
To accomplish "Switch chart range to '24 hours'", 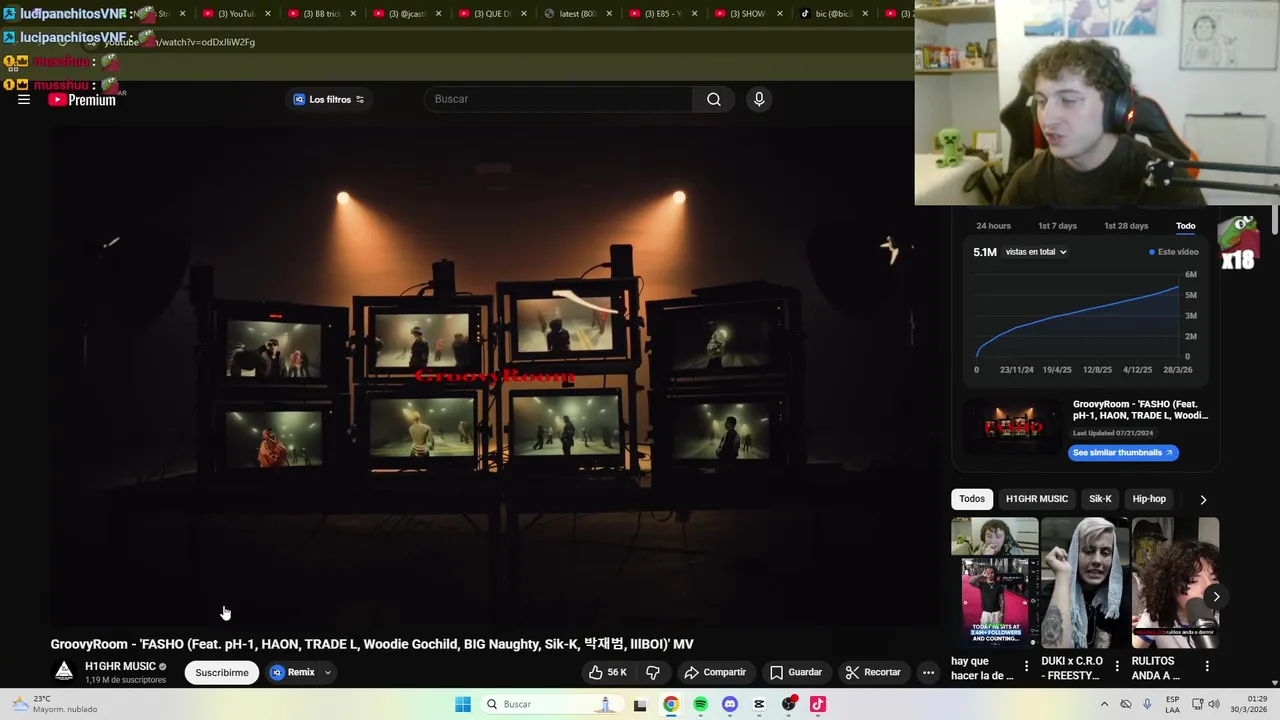I will point(993,226).
